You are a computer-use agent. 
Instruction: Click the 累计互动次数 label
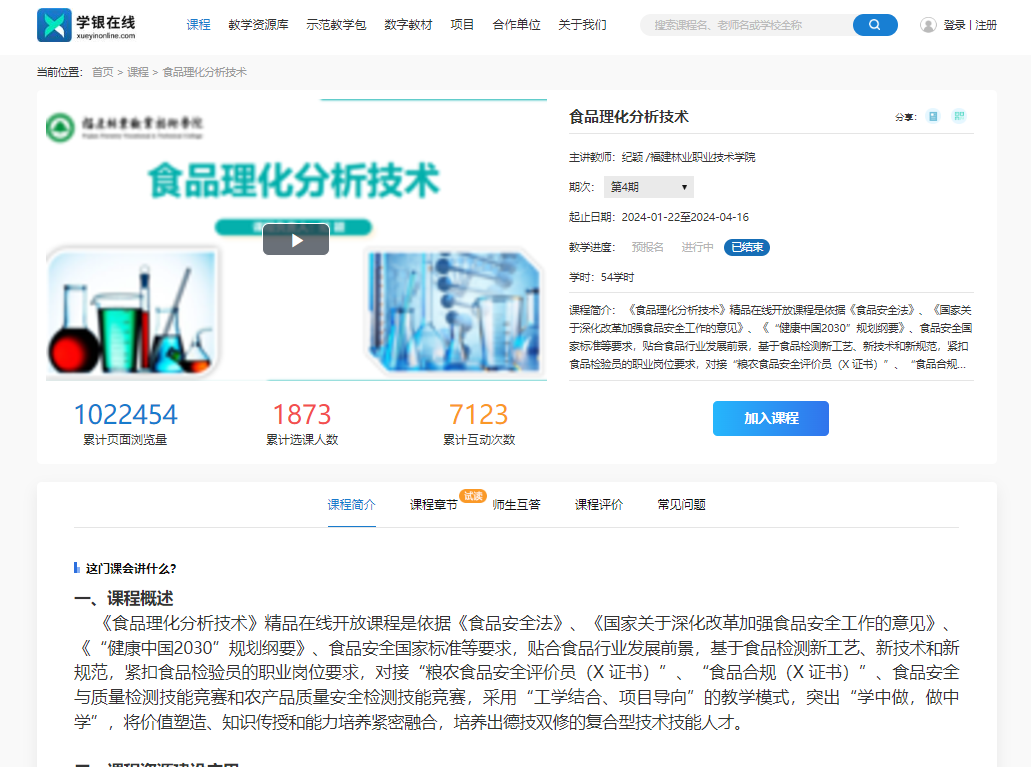click(x=479, y=439)
